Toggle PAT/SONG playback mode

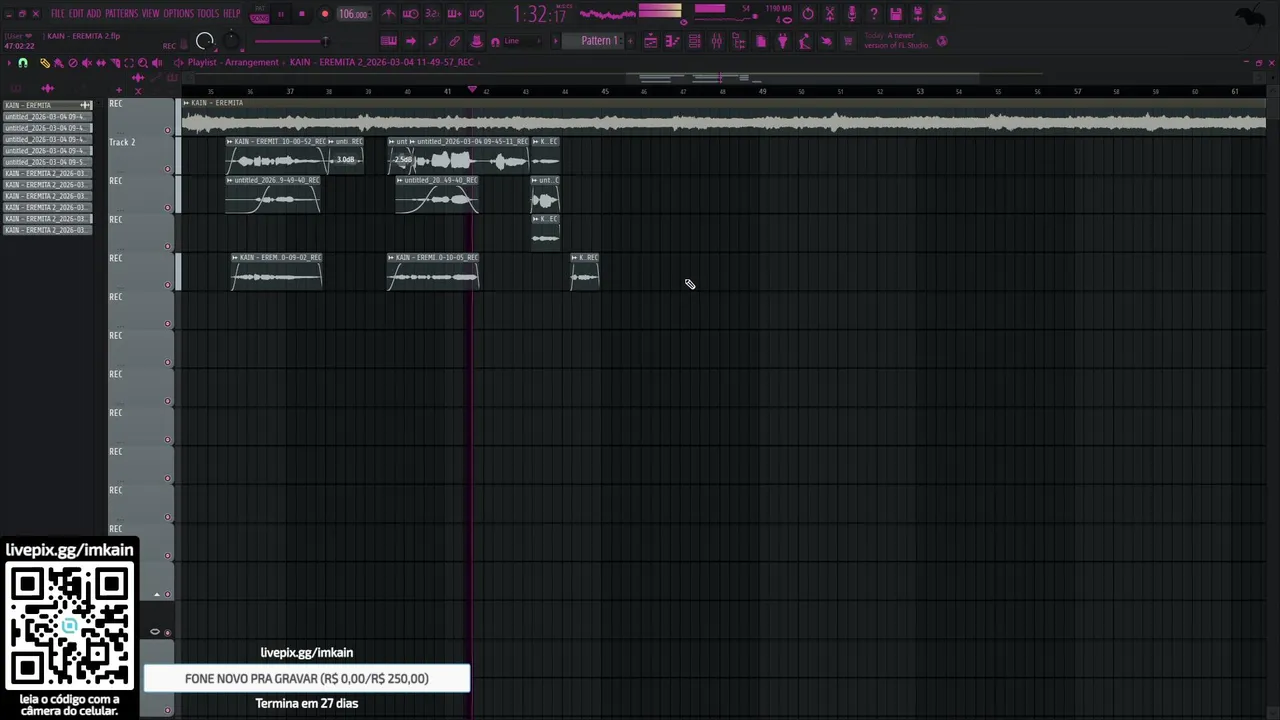click(x=260, y=14)
